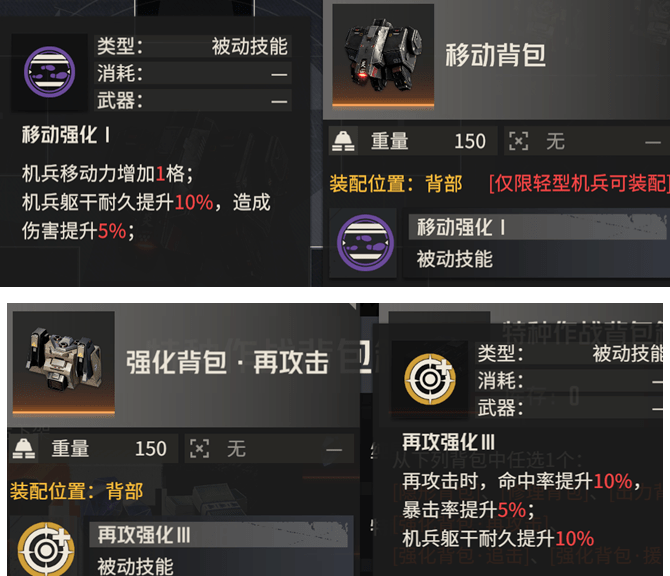
Task: Click the weight icon beside 重量 150 in the top panel
Action: coord(344,141)
